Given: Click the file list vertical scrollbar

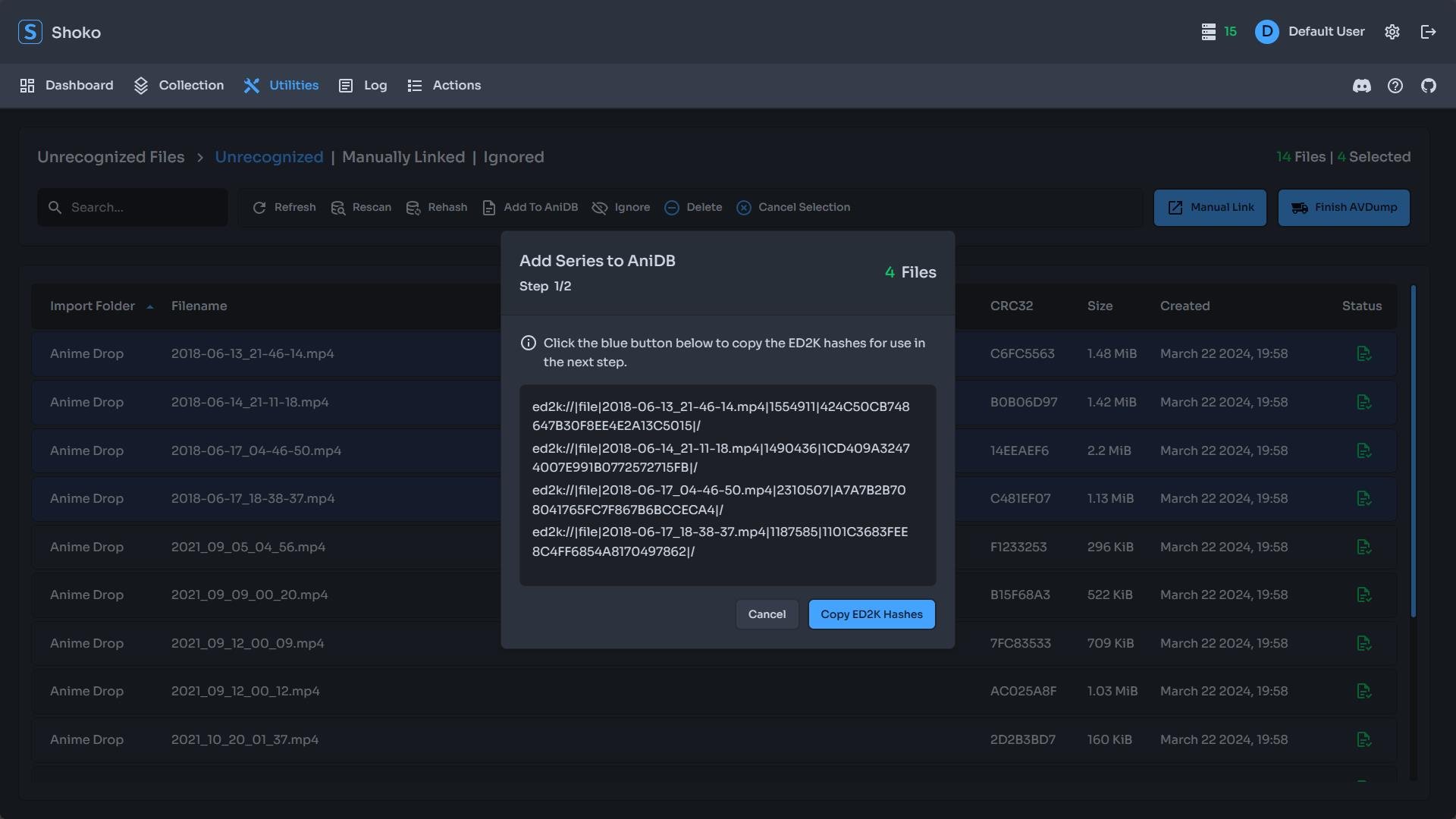Looking at the screenshot, I should point(1413,451).
